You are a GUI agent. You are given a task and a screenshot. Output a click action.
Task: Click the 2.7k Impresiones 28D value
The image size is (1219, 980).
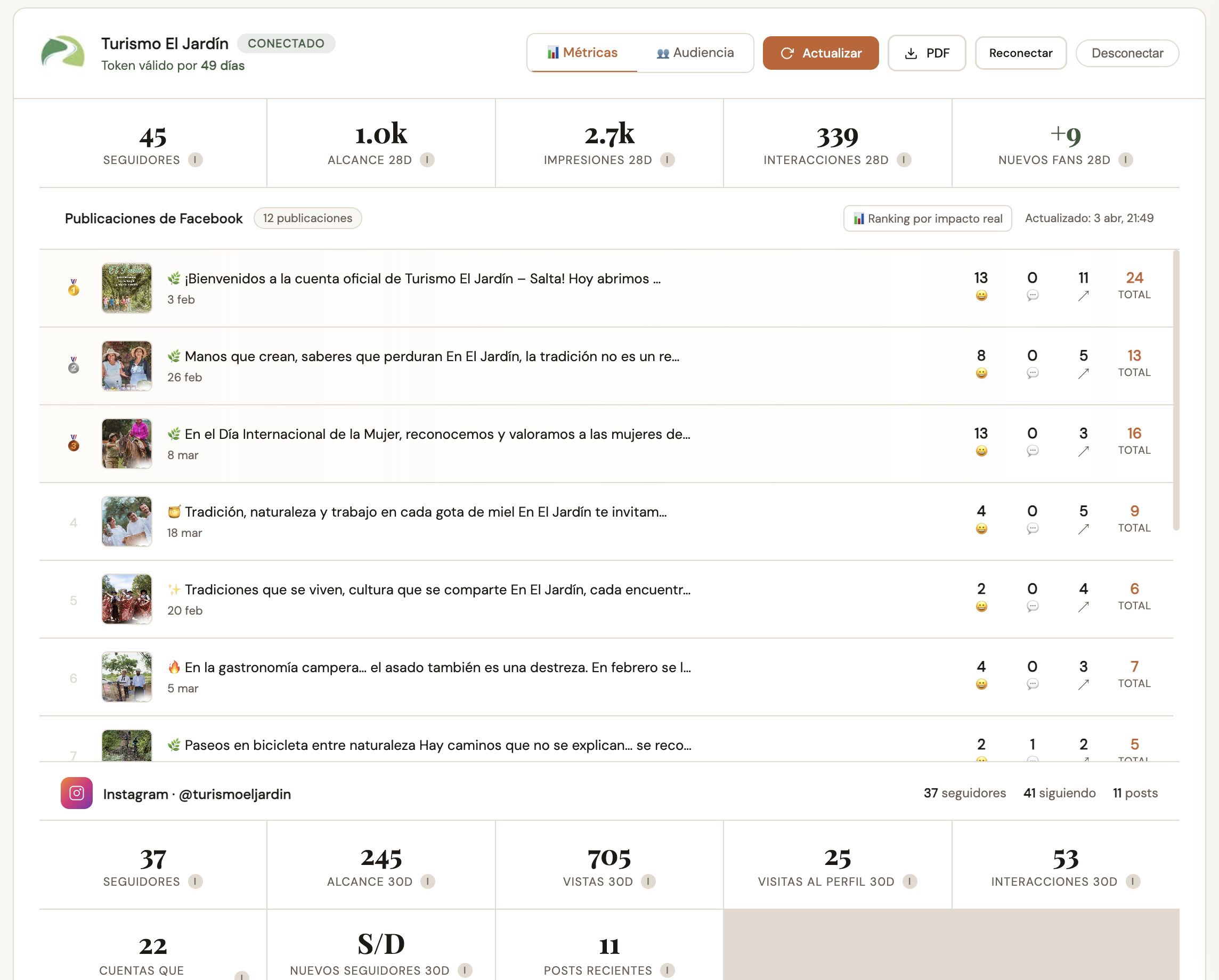pos(609,135)
